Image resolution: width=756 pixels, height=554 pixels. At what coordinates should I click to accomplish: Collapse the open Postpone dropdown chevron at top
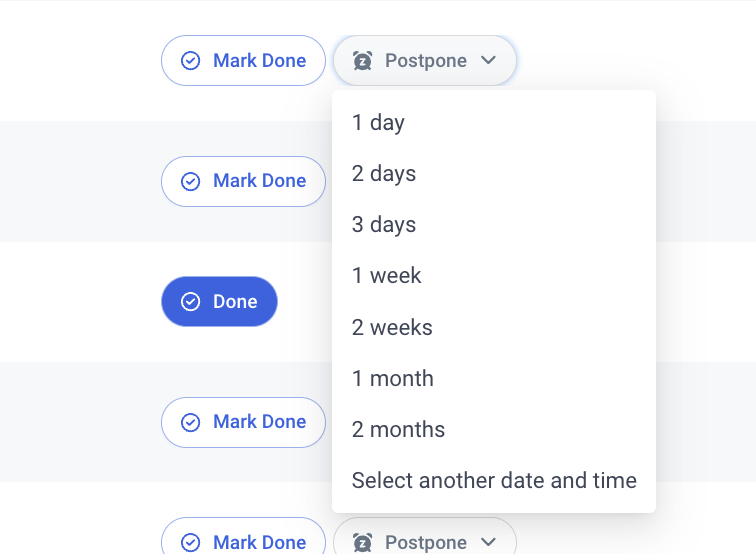click(488, 60)
